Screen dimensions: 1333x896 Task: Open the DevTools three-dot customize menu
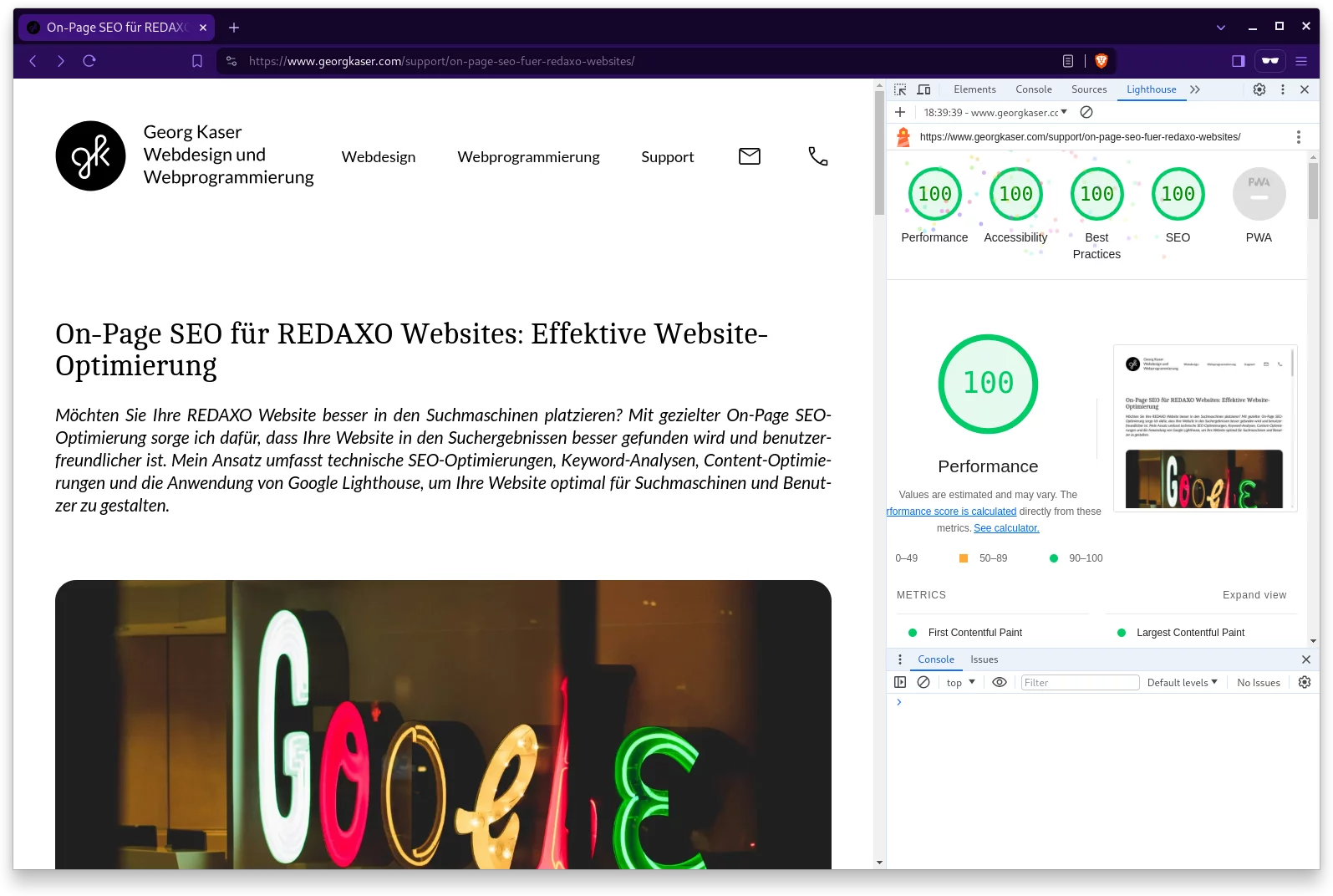1283,89
